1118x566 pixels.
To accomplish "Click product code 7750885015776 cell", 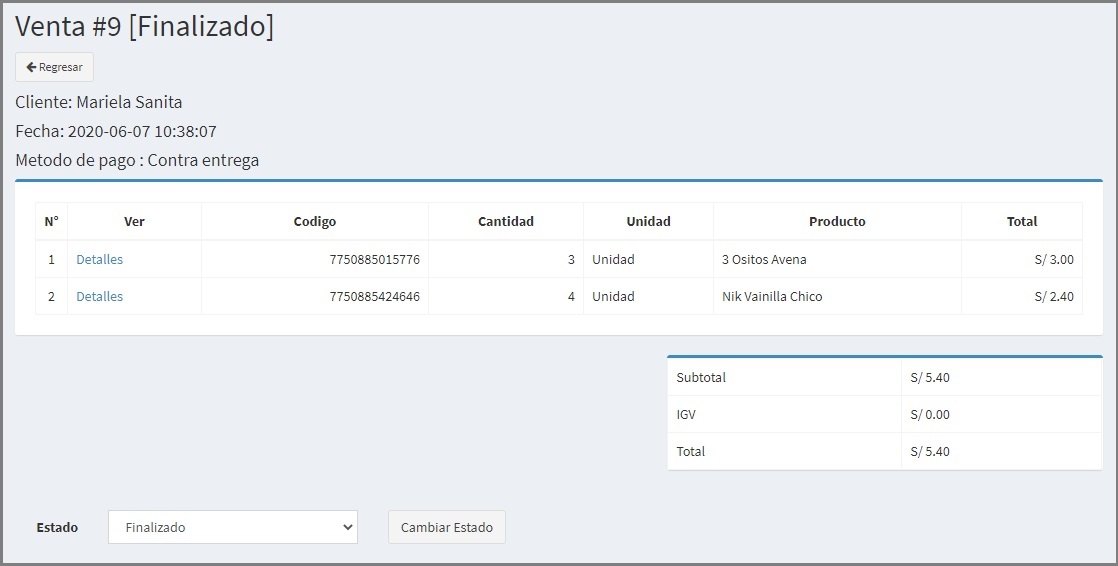I will click(x=314, y=259).
